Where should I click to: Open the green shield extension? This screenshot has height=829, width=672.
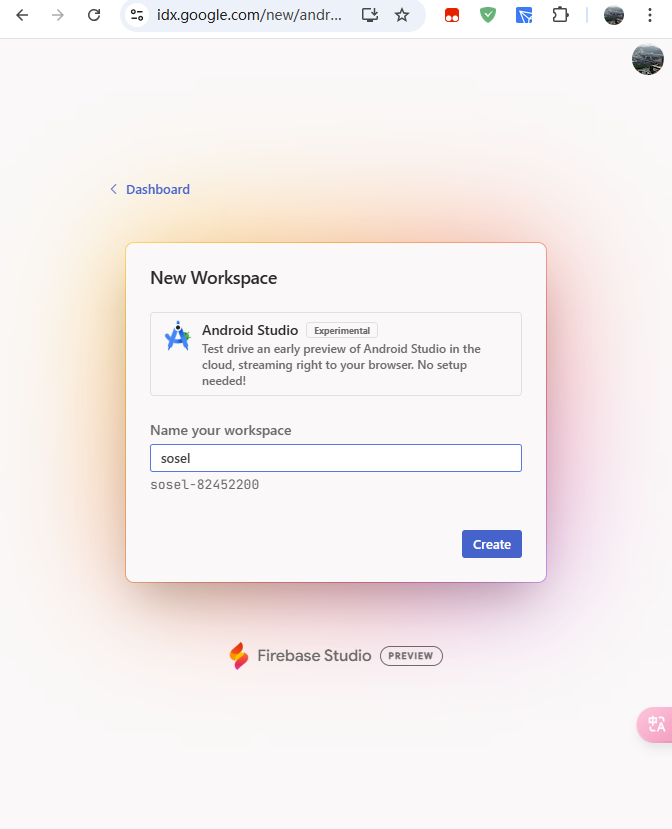click(x=487, y=15)
